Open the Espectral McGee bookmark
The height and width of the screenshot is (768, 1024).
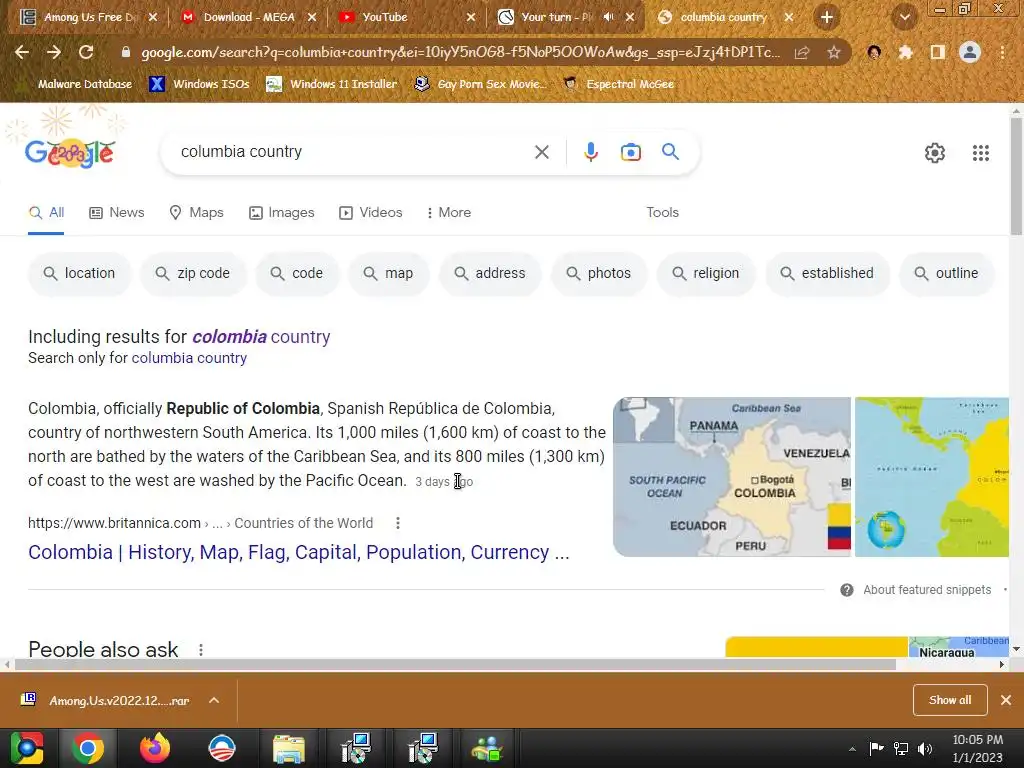619,84
